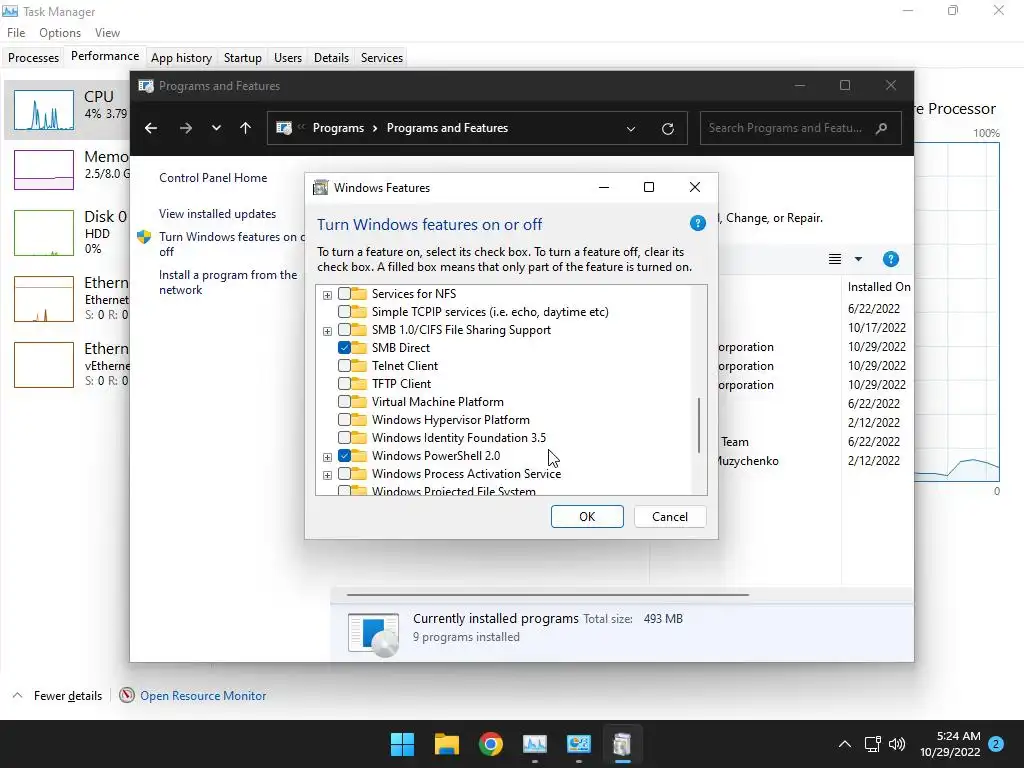The width and height of the screenshot is (1024, 768).
Task: Click the up arrow in Programs and Features
Action: point(246,128)
